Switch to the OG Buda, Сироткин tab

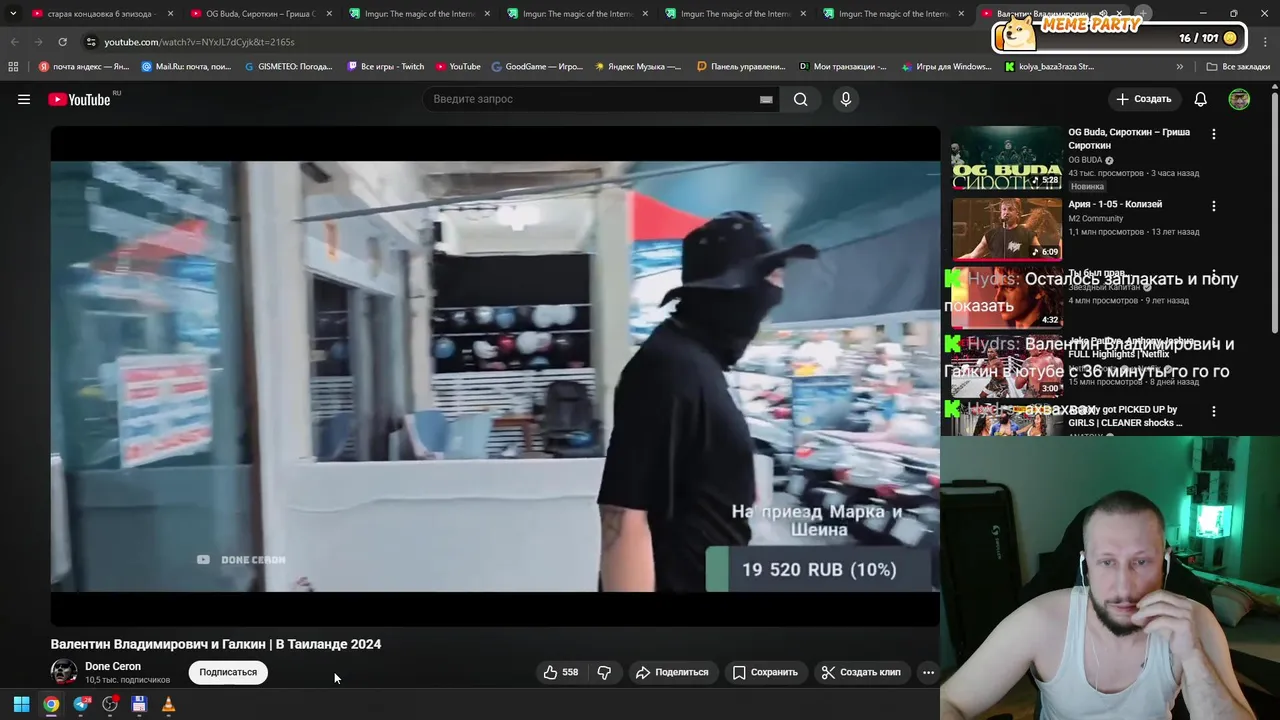(259, 14)
